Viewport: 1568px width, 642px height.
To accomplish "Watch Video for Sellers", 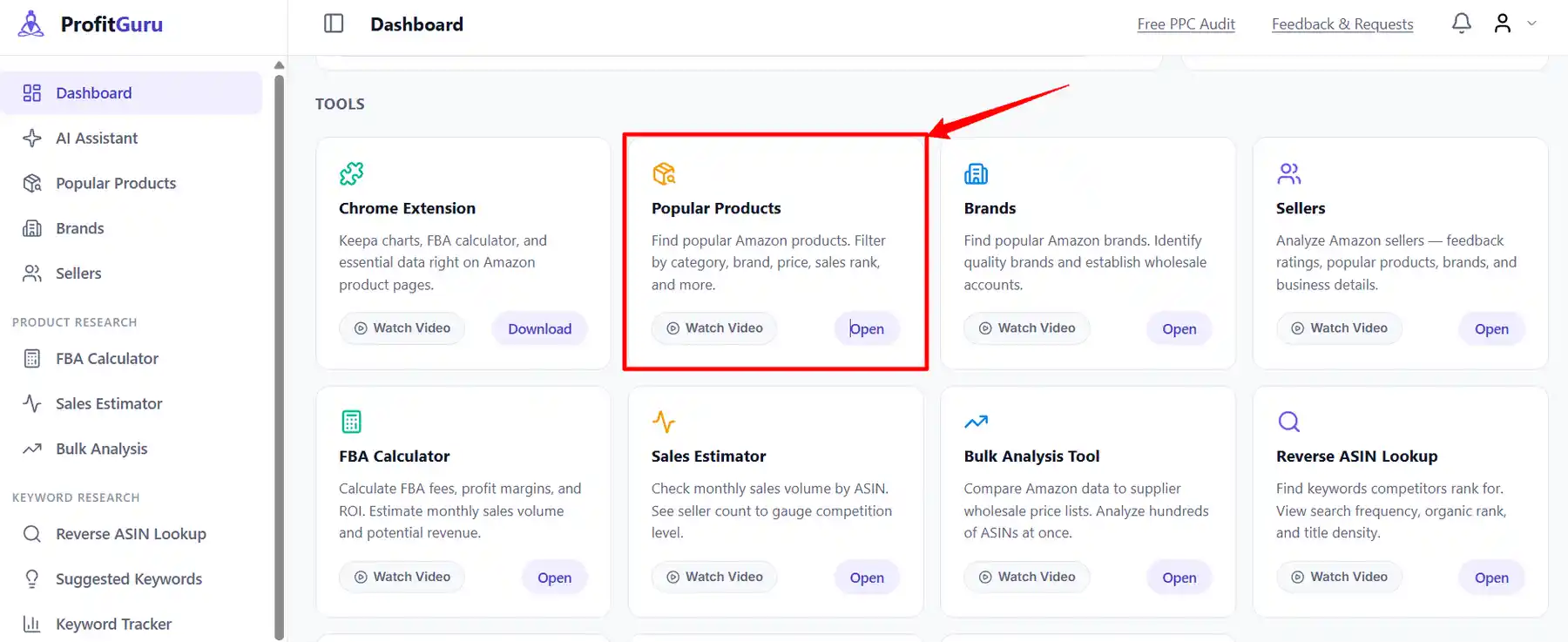I will [1339, 328].
